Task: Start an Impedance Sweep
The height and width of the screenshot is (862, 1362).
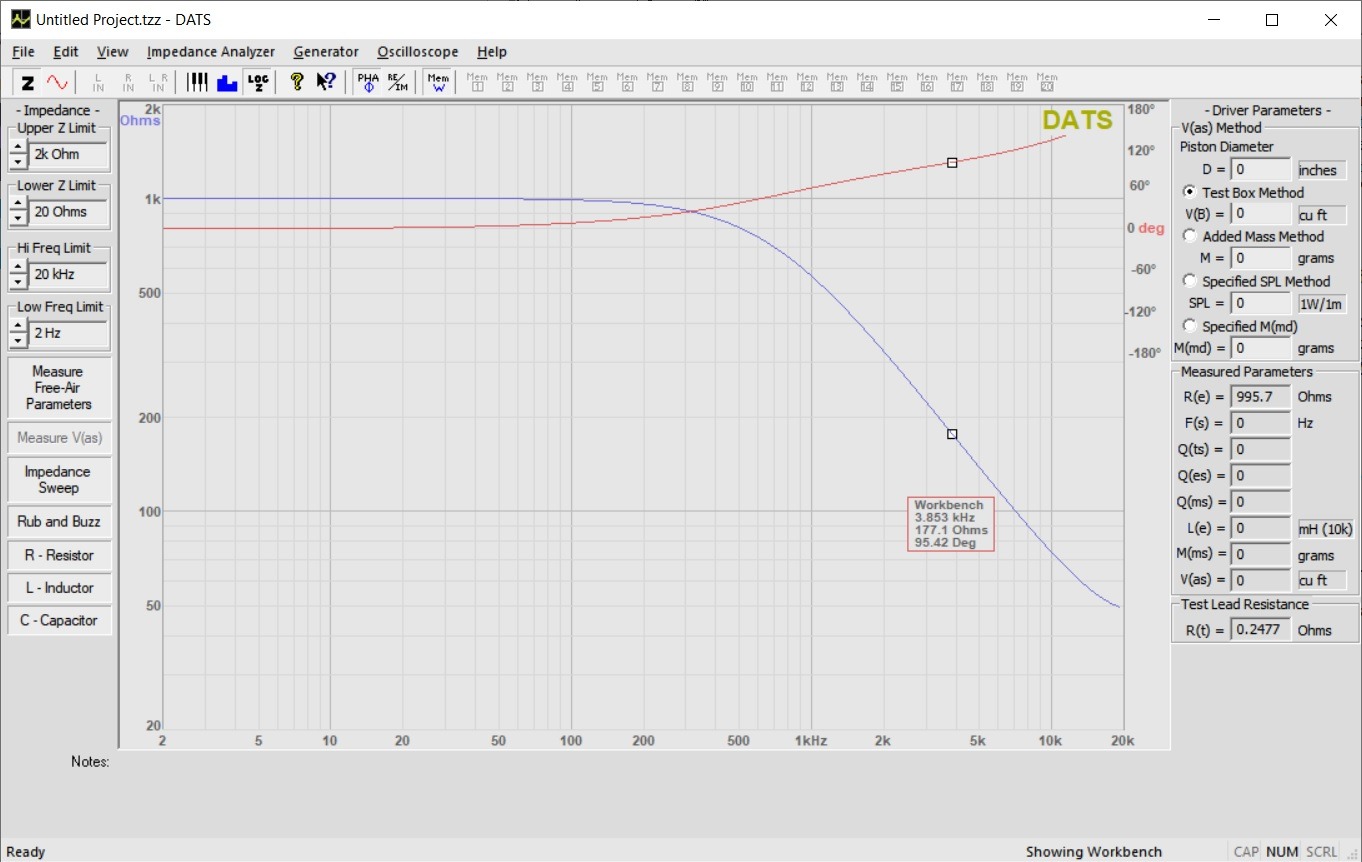Action: (x=58, y=480)
